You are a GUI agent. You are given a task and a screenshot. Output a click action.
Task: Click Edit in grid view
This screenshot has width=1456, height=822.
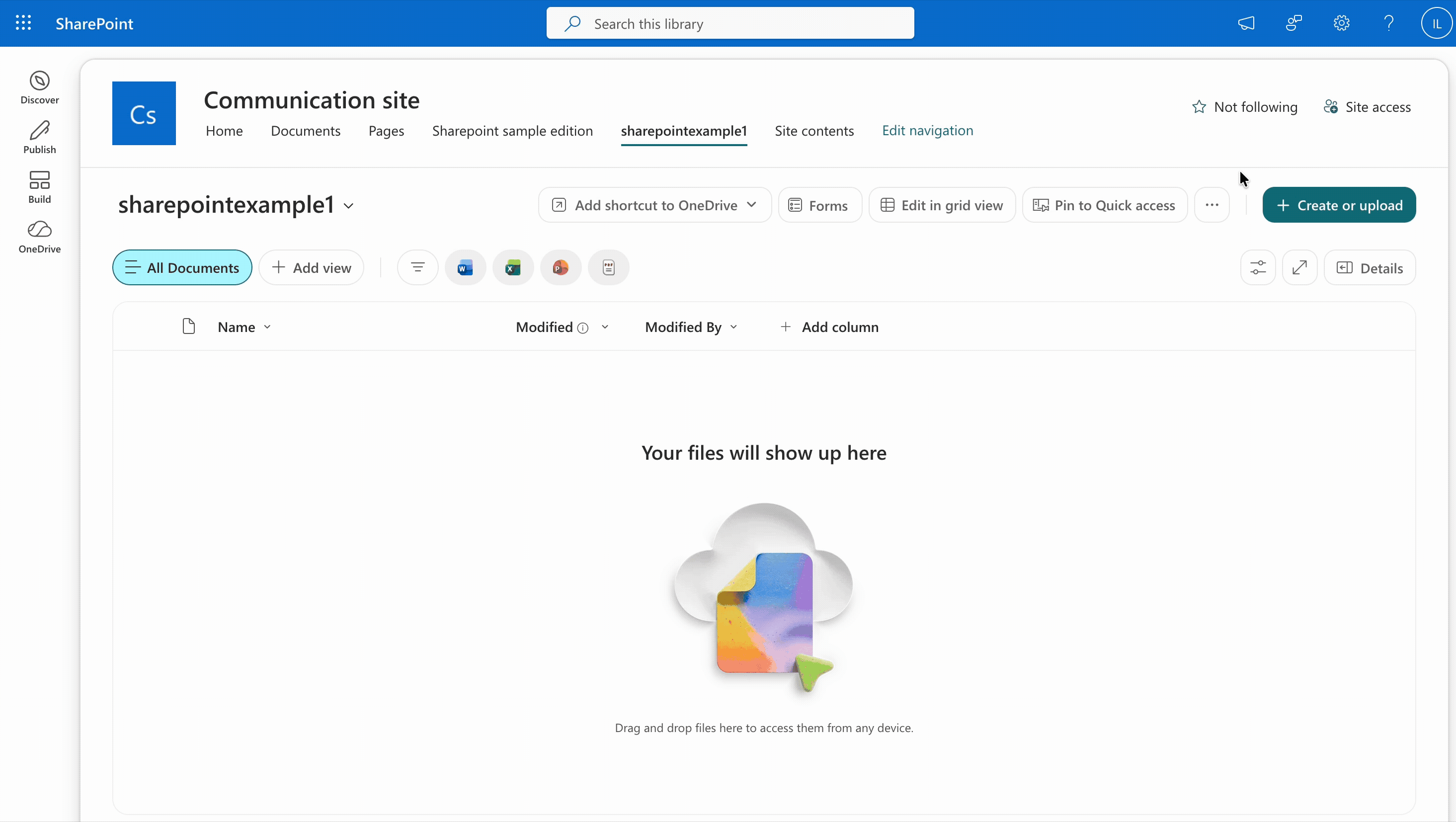[x=942, y=205]
